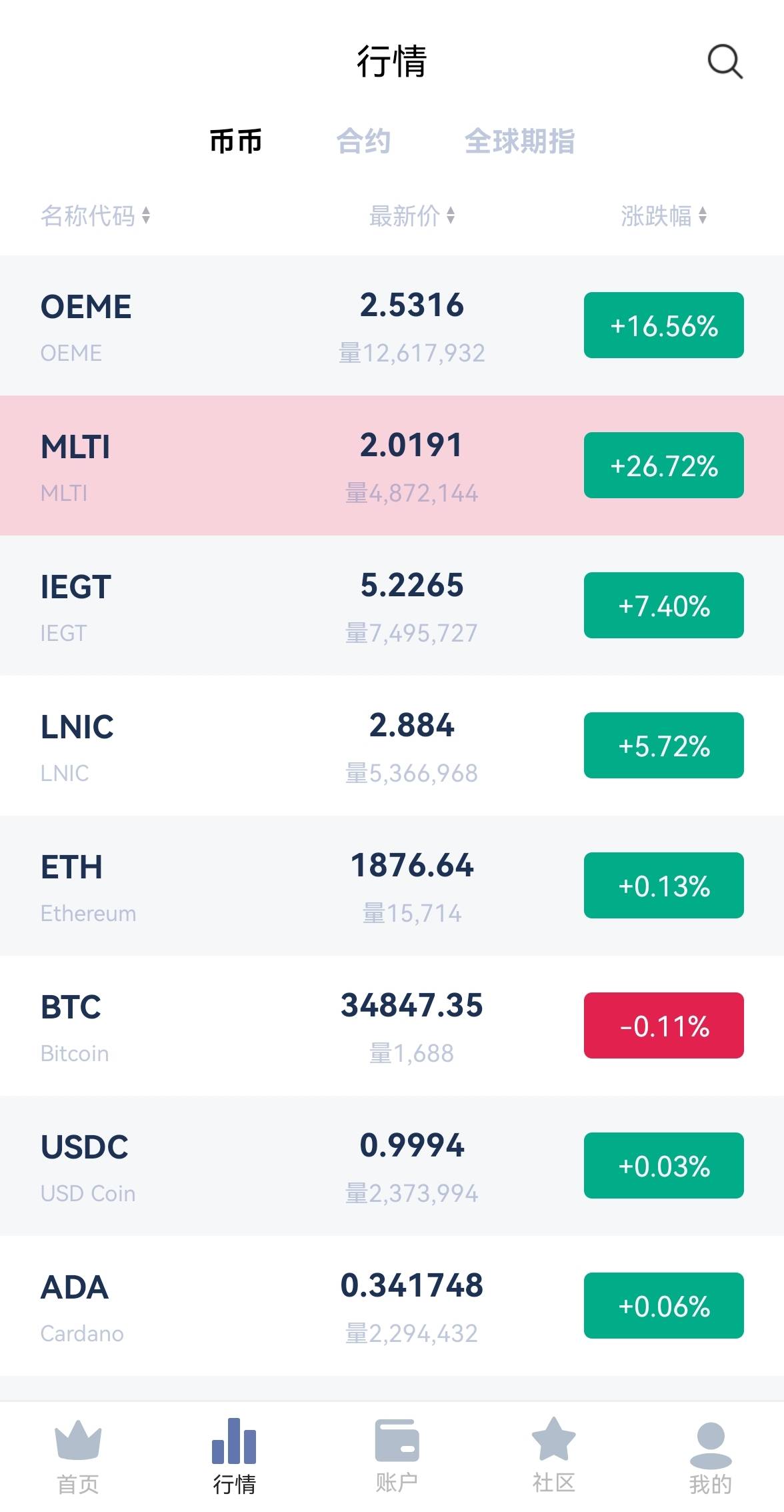Image resolution: width=784 pixels, height=1512 pixels.
Task: Switch to the 币币 spot tab
Action: coord(235,141)
